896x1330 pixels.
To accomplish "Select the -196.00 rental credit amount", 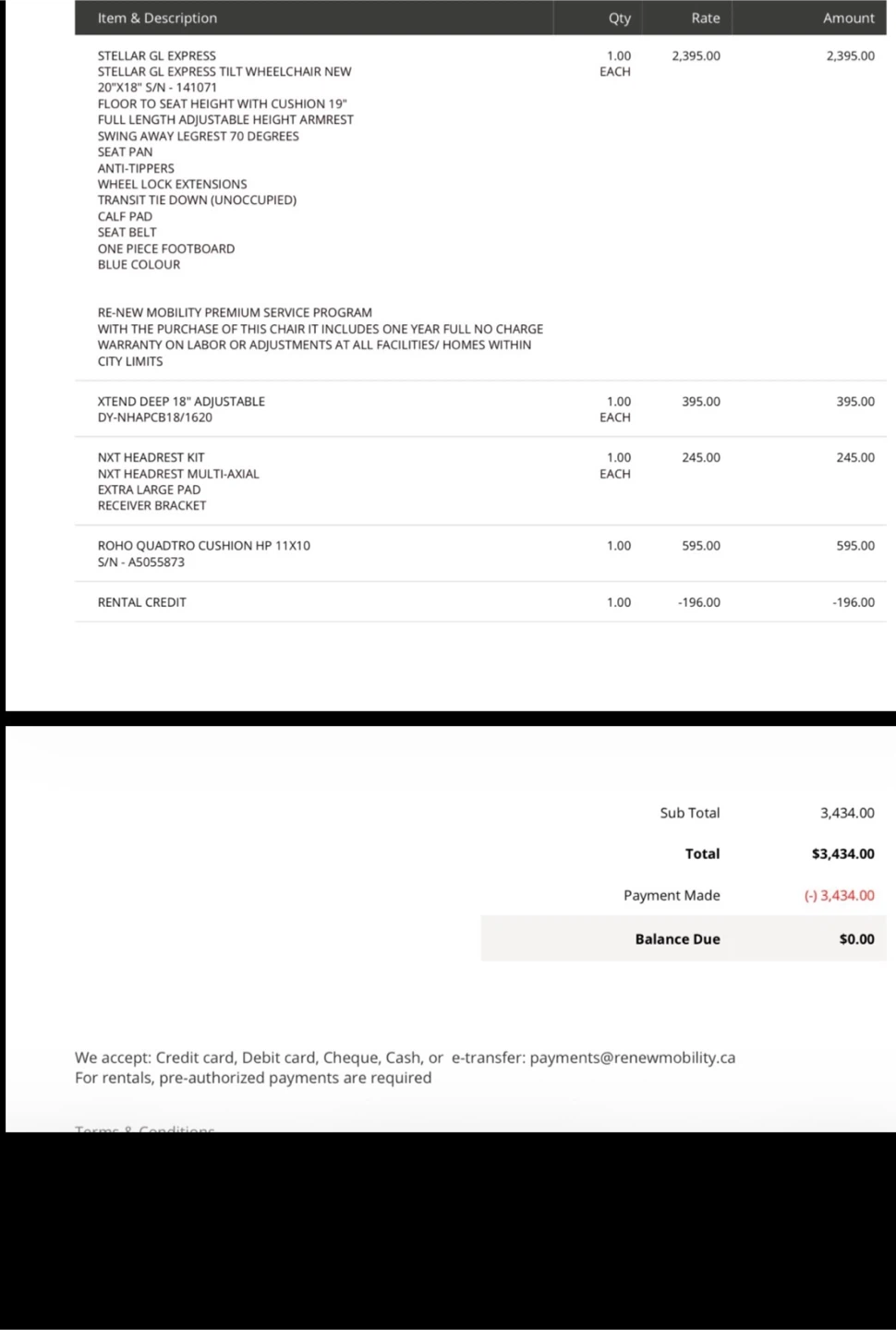I will pyautogui.click(x=854, y=602).
